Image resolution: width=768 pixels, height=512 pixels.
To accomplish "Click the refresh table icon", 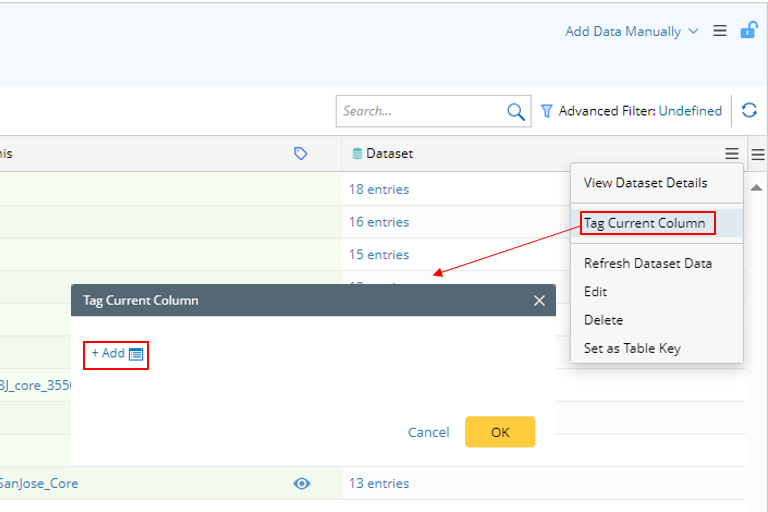I will coord(749,110).
